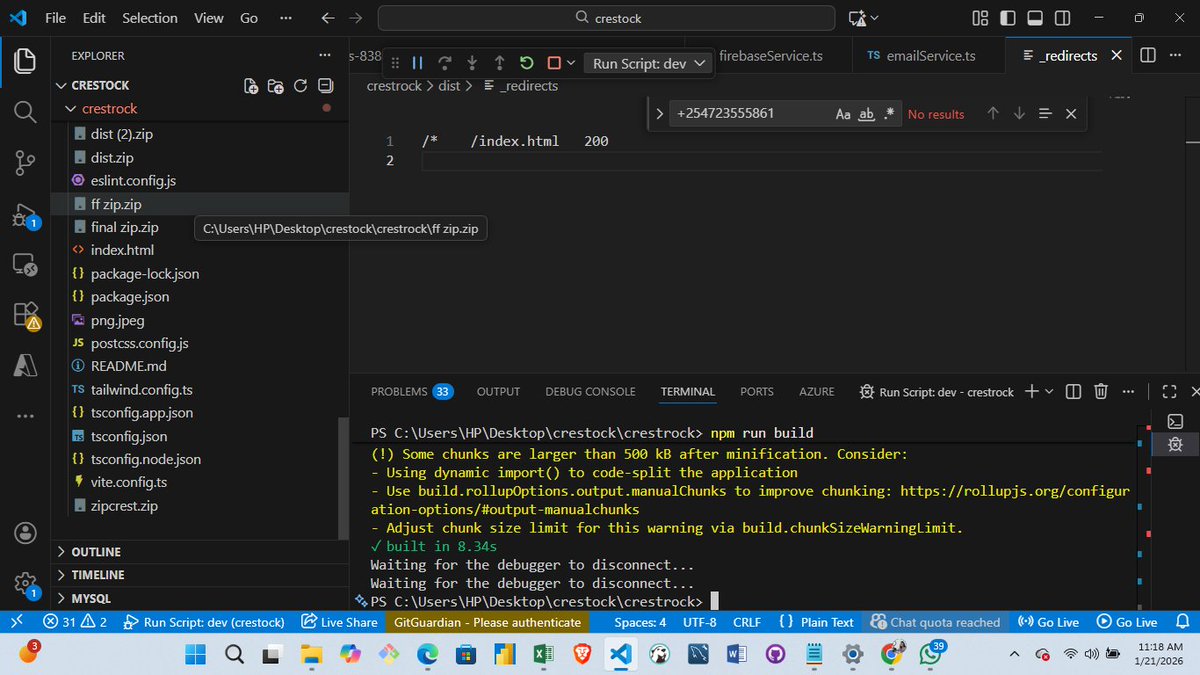Open the stop button dropdown arrow
Screen dimensions: 1200x675
coord(571,62)
